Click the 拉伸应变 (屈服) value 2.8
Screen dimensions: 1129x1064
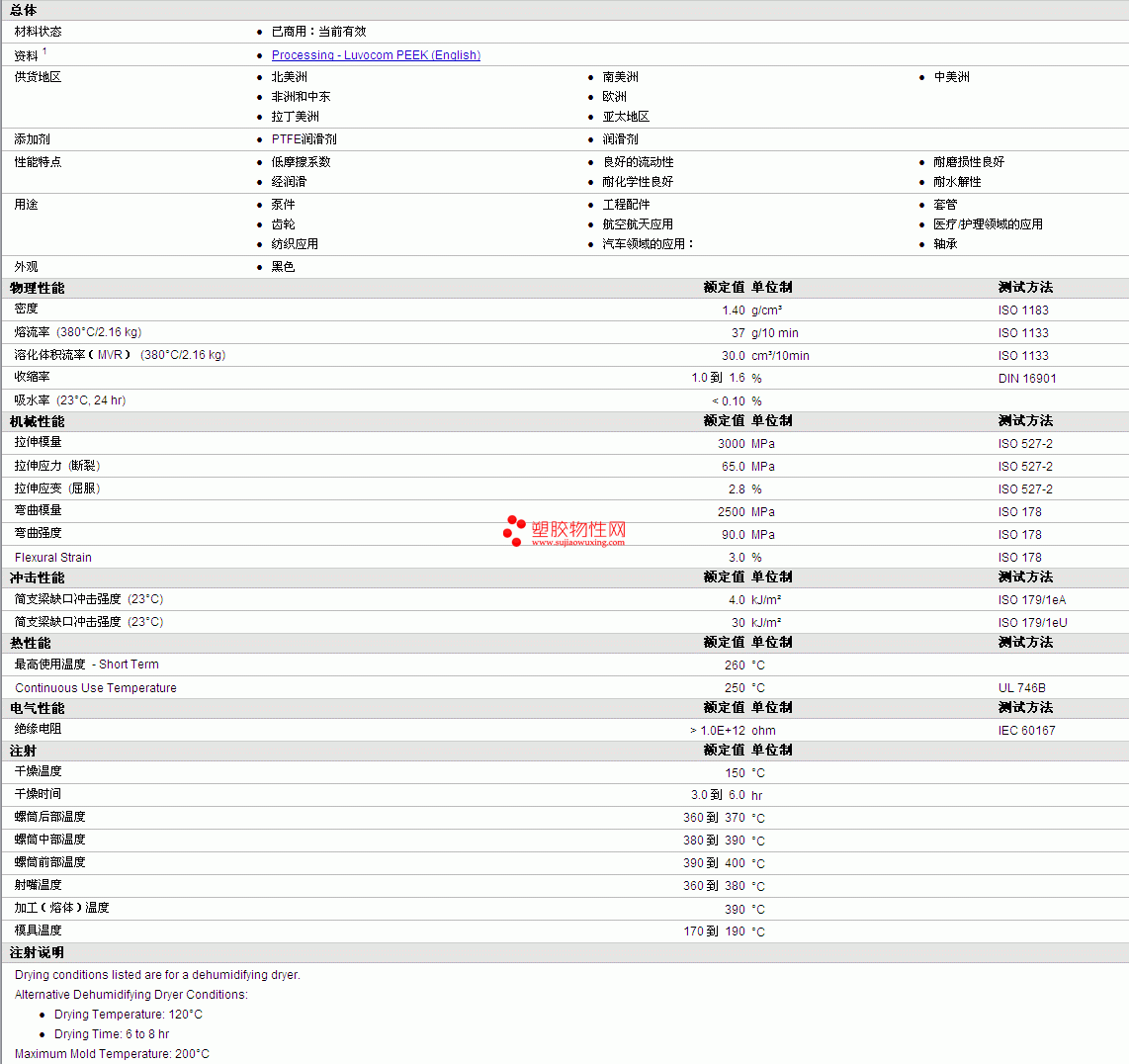(x=738, y=489)
